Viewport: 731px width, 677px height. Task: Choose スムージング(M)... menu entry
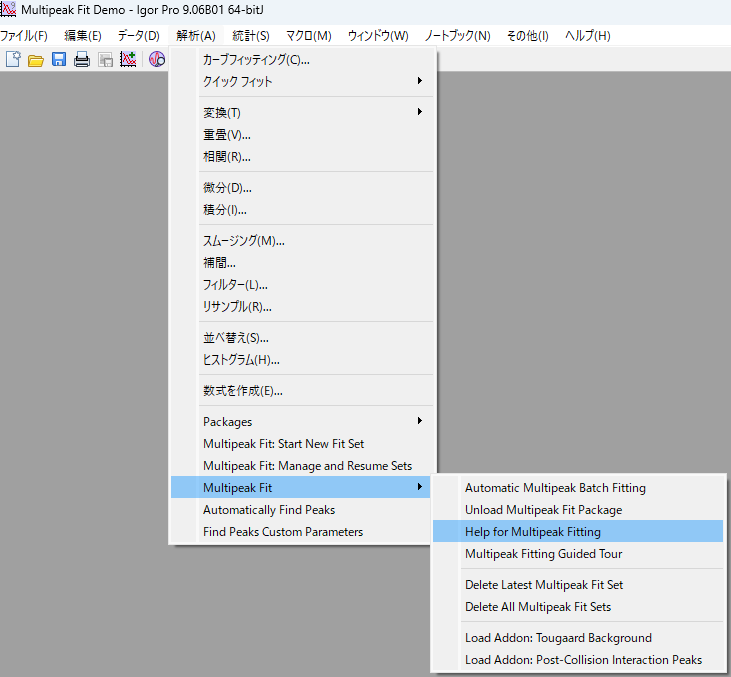click(302, 241)
